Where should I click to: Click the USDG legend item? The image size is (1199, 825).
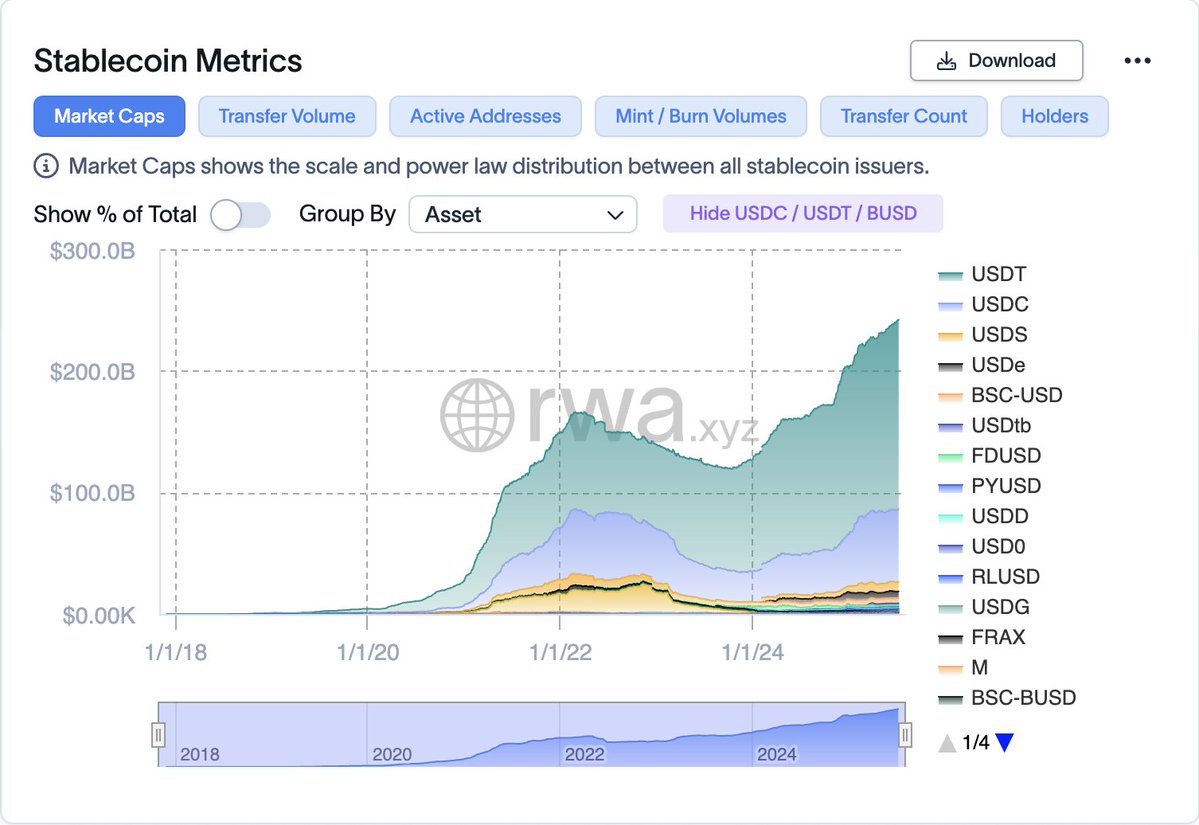[984, 607]
